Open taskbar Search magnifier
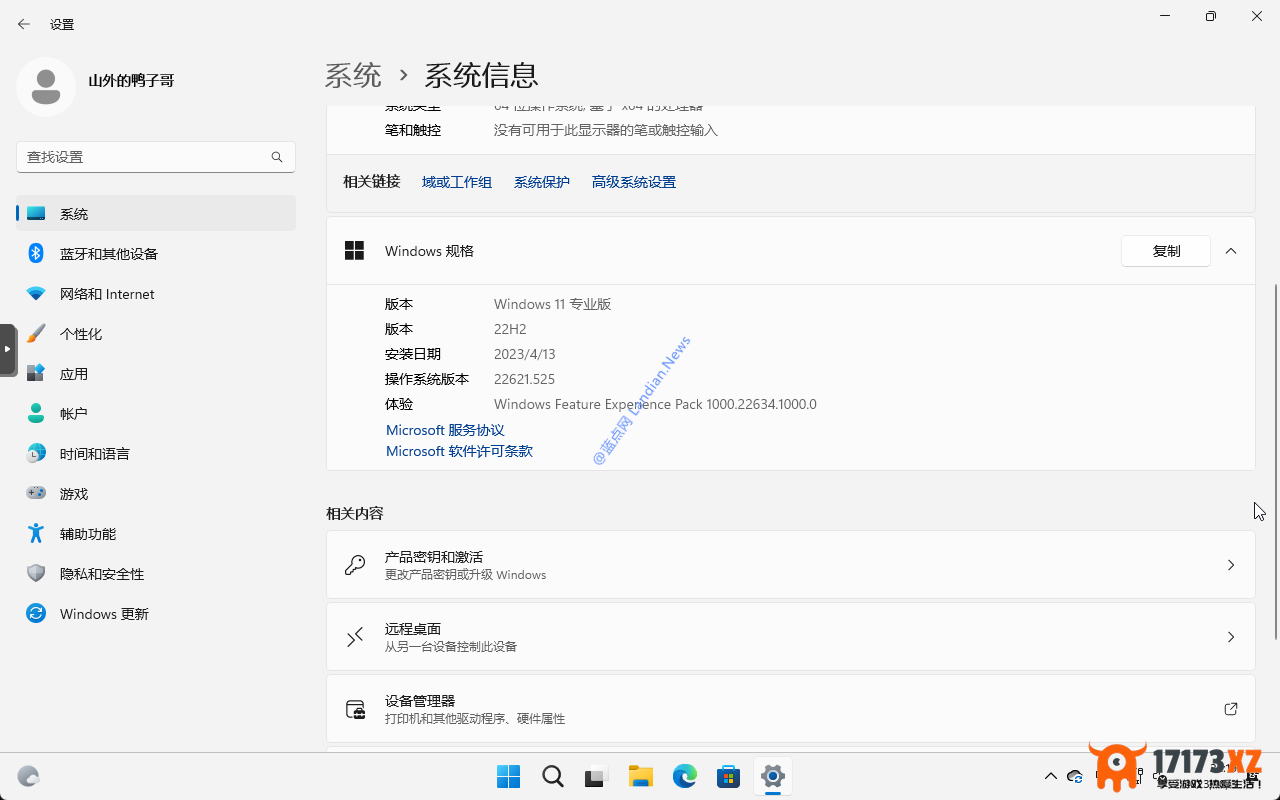 click(552, 776)
